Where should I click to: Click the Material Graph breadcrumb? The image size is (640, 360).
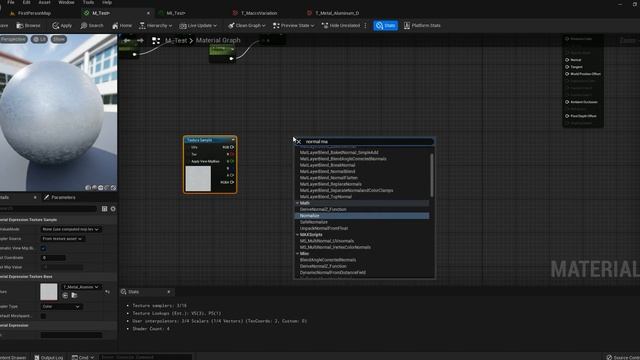pyautogui.click(x=218, y=40)
